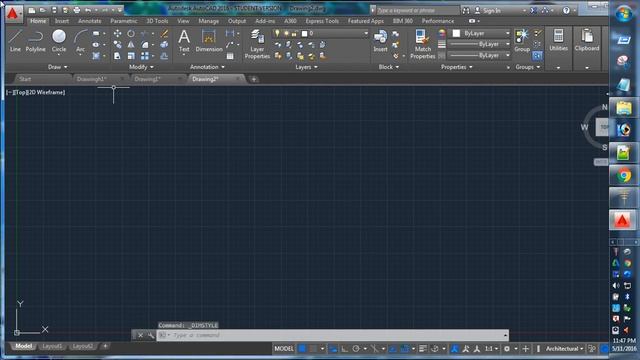Click the Top 2D Wireframe viewport label
Screen dimensions: 640x360
[36, 92]
